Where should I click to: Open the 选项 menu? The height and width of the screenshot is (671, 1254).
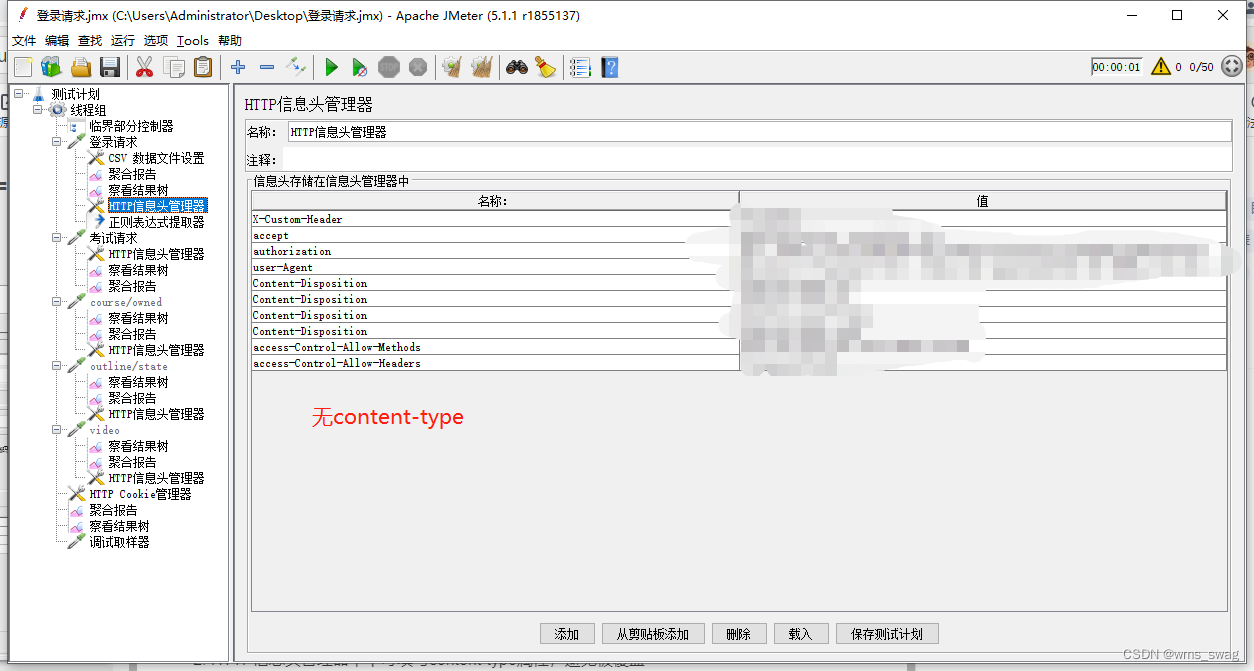(x=156, y=40)
